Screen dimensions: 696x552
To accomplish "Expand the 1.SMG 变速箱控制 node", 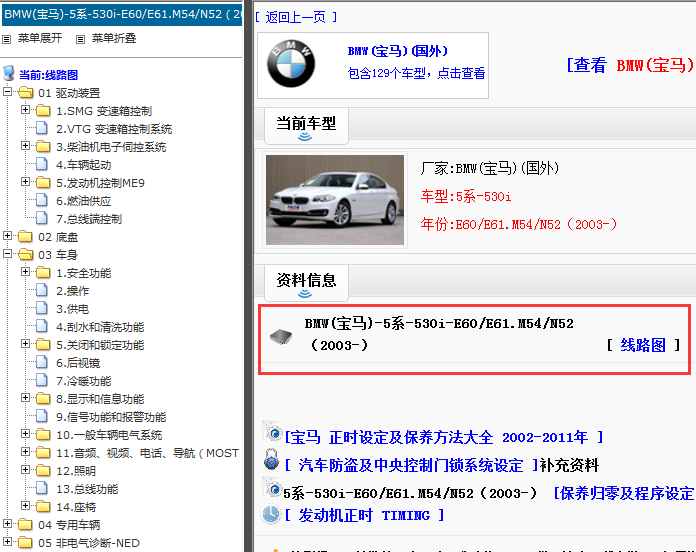I will pyautogui.click(x=25, y=110).
